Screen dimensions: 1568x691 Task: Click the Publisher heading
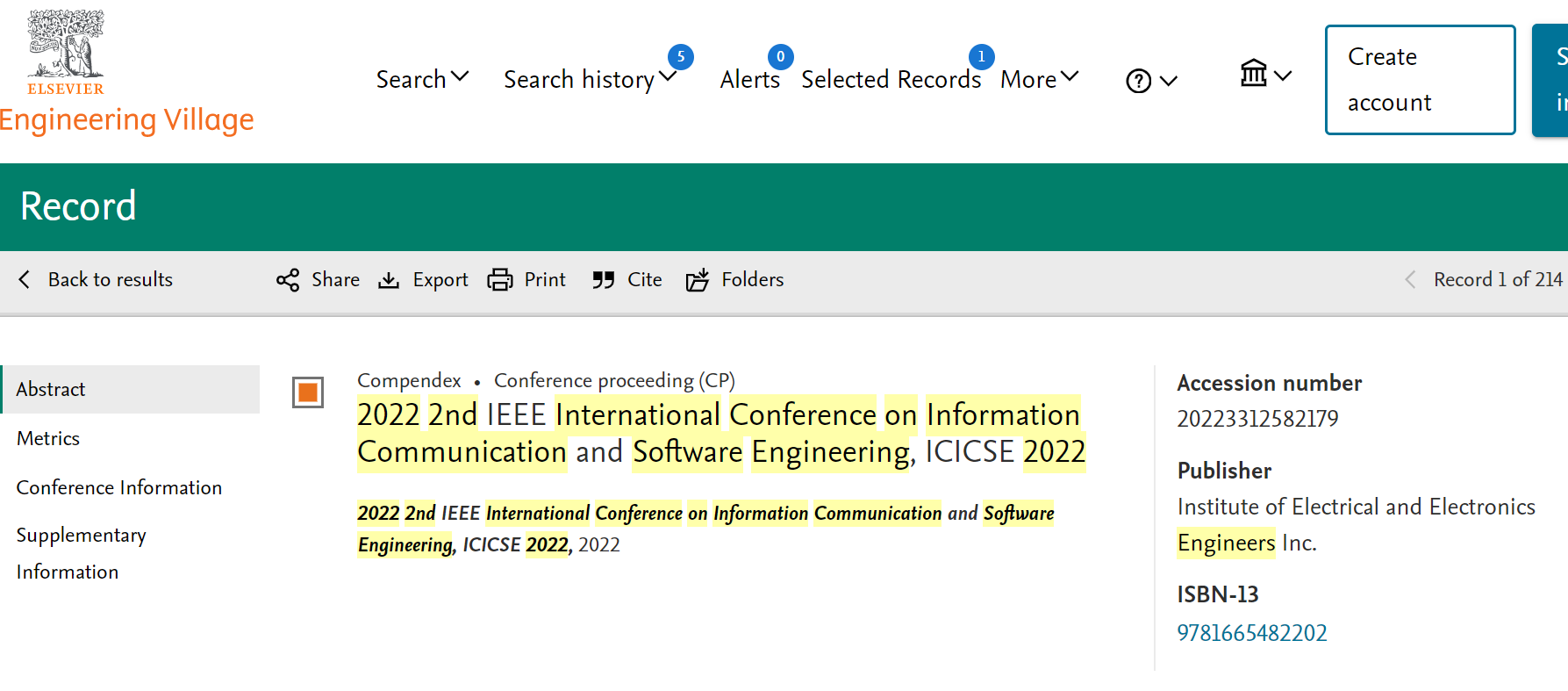1224,471
